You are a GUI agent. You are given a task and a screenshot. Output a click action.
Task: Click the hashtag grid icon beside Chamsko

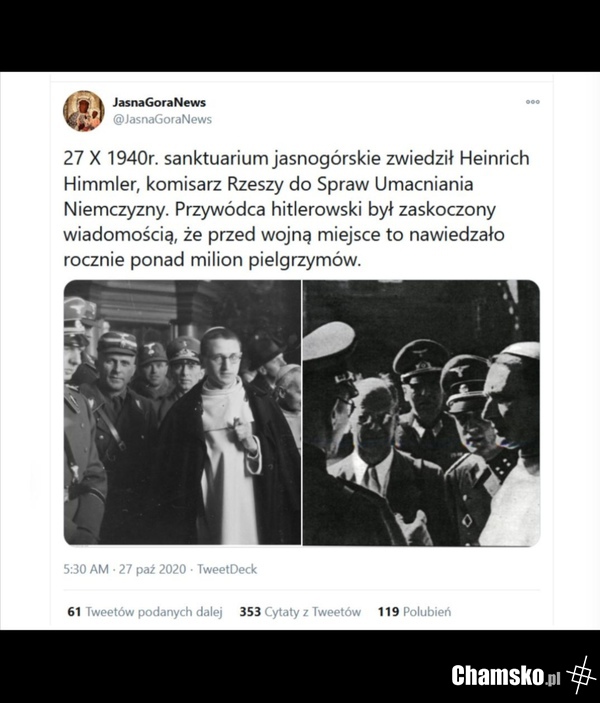pyautogui.click(x=581, y=675)
